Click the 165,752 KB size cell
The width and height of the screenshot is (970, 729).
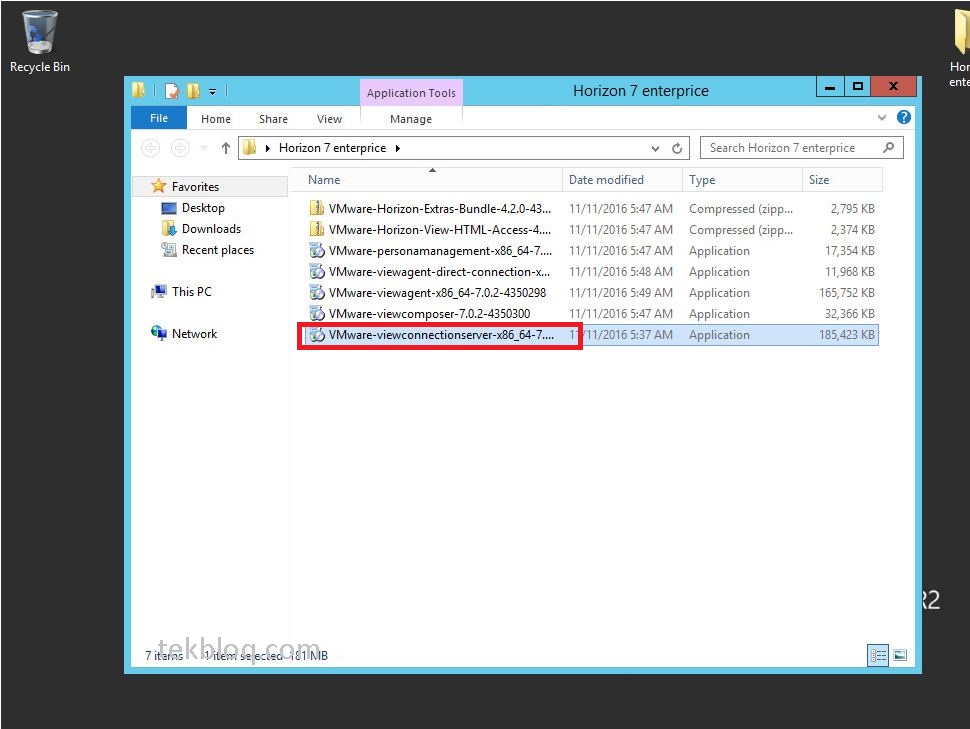pos(846,293)
